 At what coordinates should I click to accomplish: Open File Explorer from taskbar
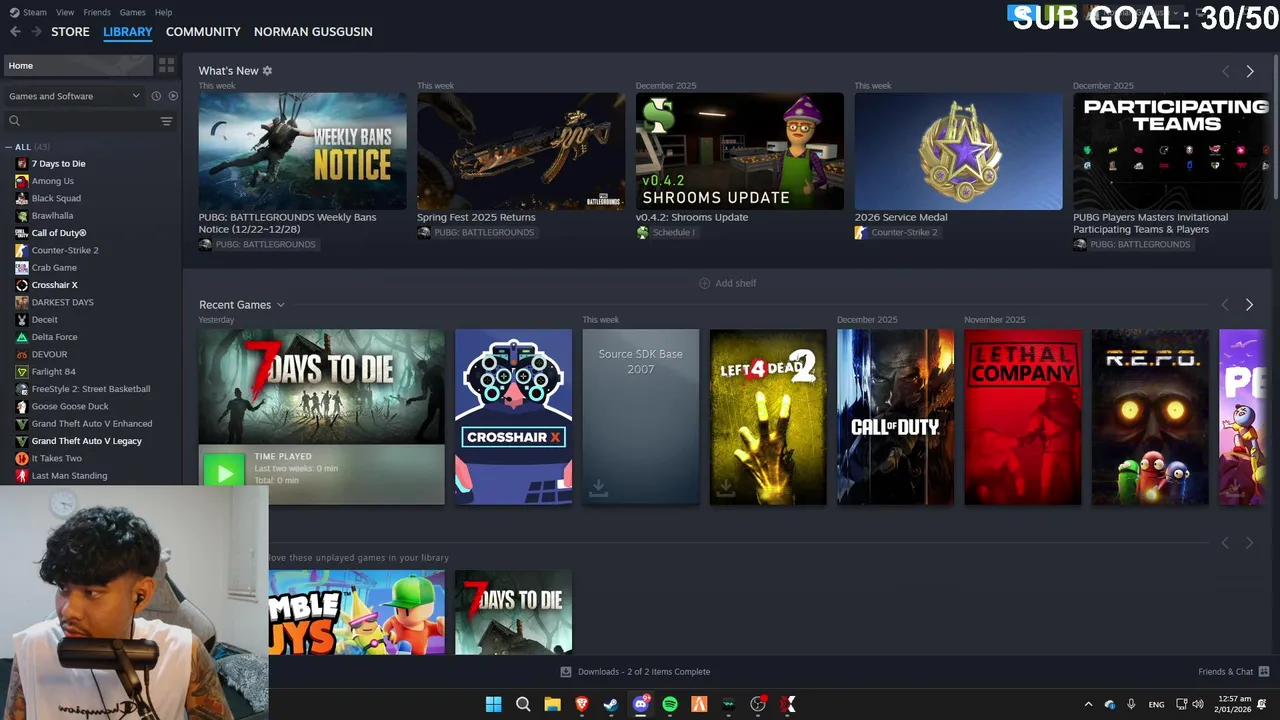(552, 705)
